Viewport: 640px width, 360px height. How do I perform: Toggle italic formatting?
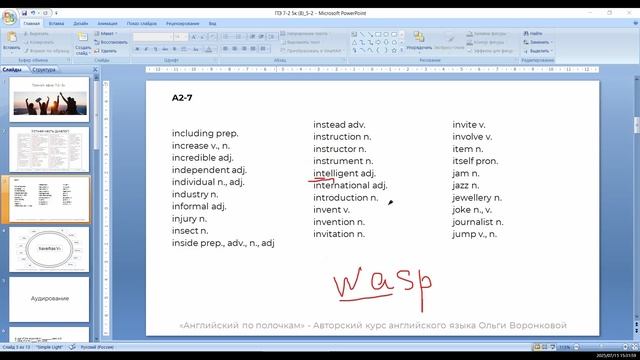(x=146, y=49)
